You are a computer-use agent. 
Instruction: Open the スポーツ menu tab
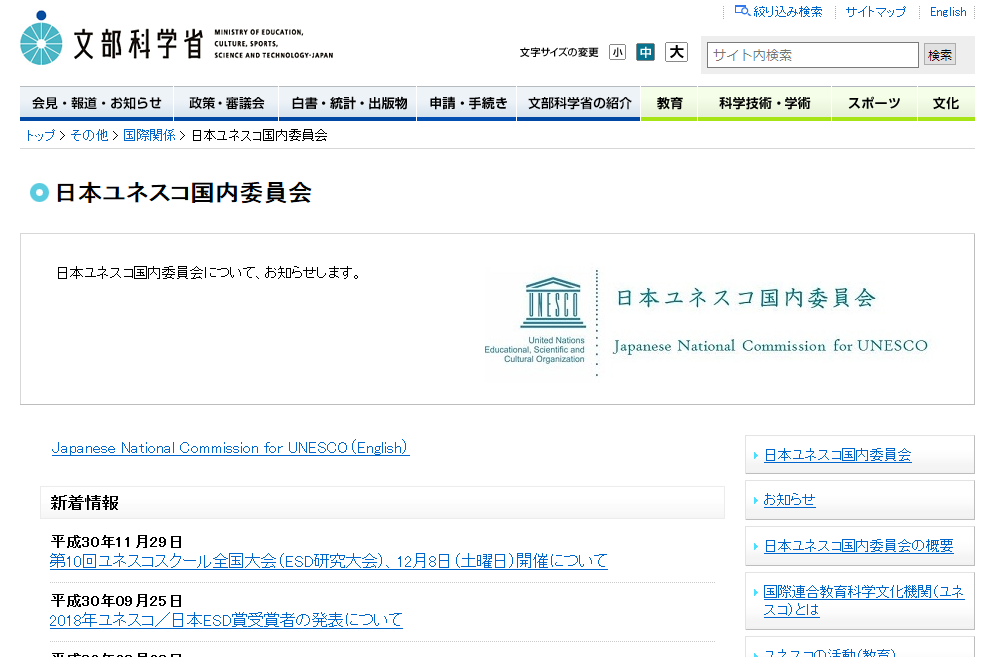(874, 103)
